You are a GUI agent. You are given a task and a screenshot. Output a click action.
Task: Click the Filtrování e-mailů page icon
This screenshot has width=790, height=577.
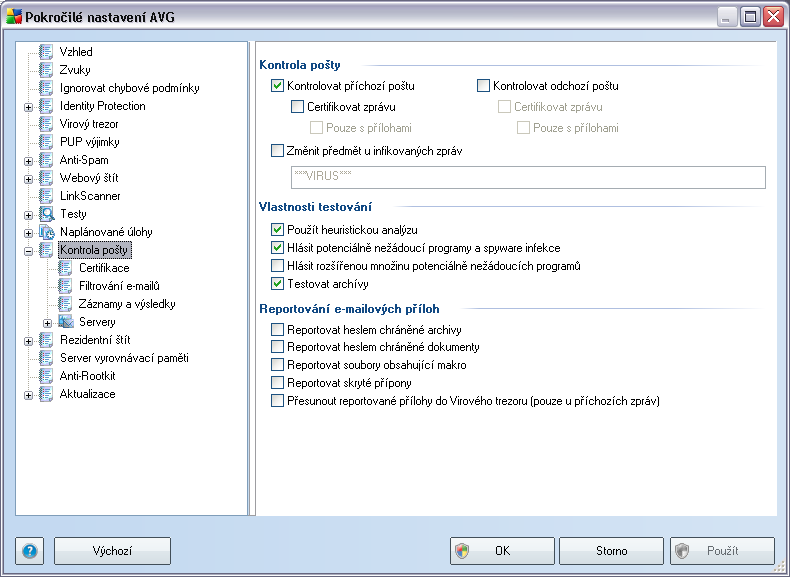(65, 286)
